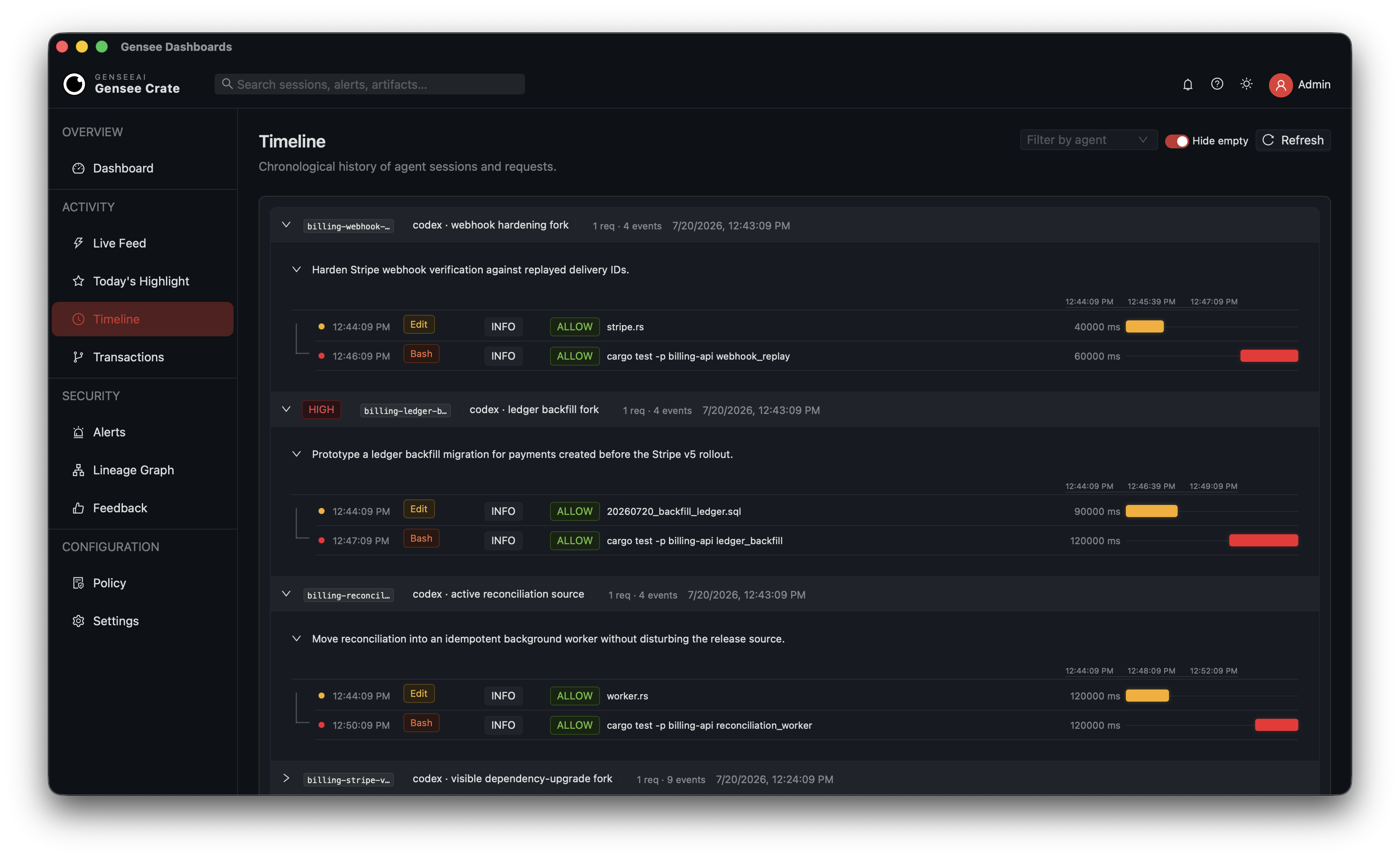Click the Edit tag on stripe.rs row
Image resolution: width=1400 pixels, height=859 pixels.
click(419, 325)
